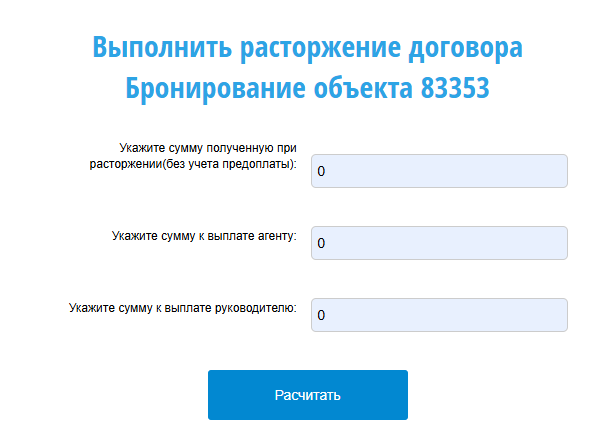Click object number 83353 in the heading

tap(450, 88)
